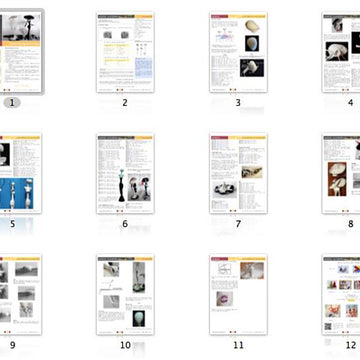
Task: Select page 9 thumbnail
Action: (20, 295)
